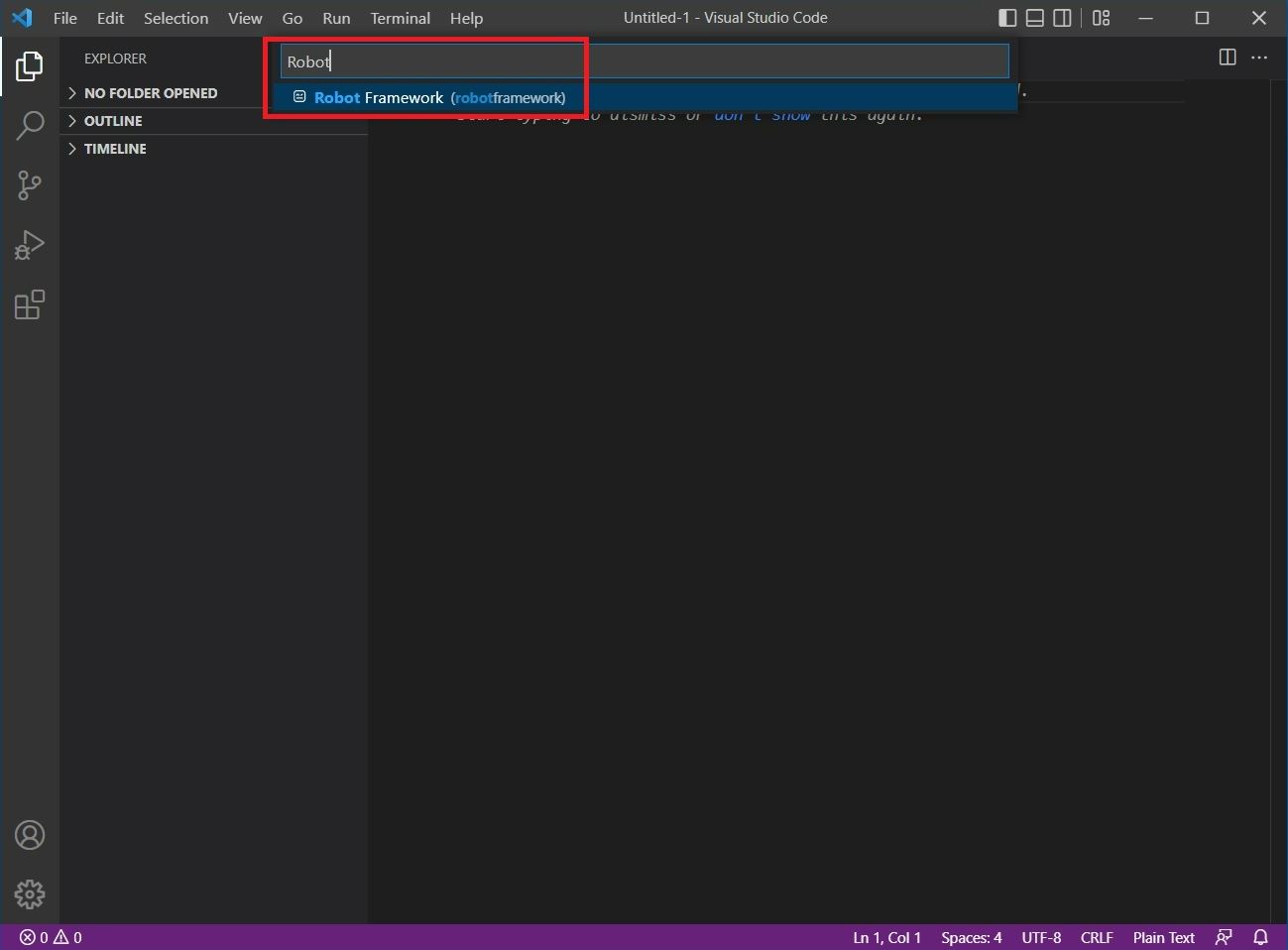Open the View menu

pos(245,18)
